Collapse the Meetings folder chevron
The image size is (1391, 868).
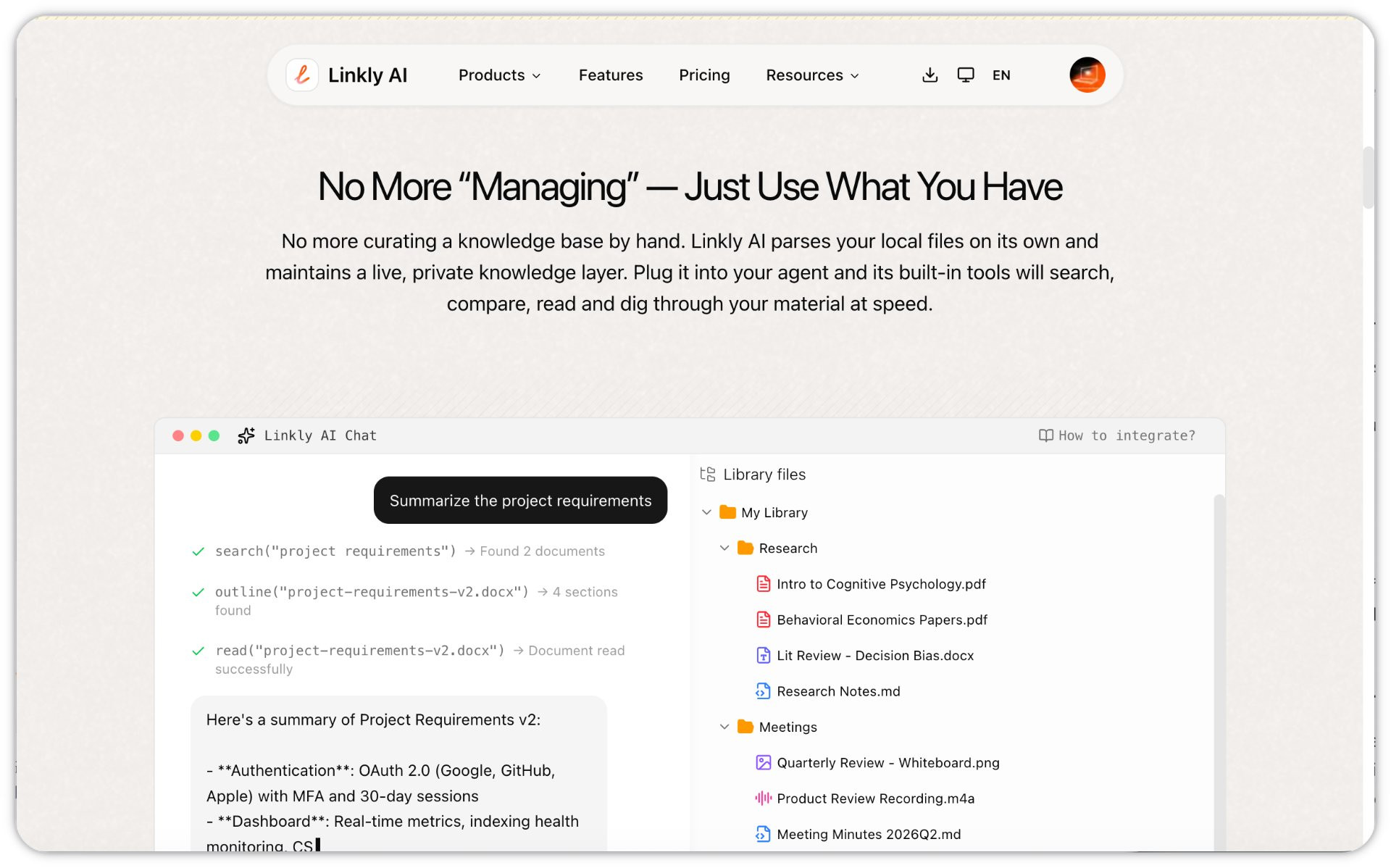(x=724, y=727)
